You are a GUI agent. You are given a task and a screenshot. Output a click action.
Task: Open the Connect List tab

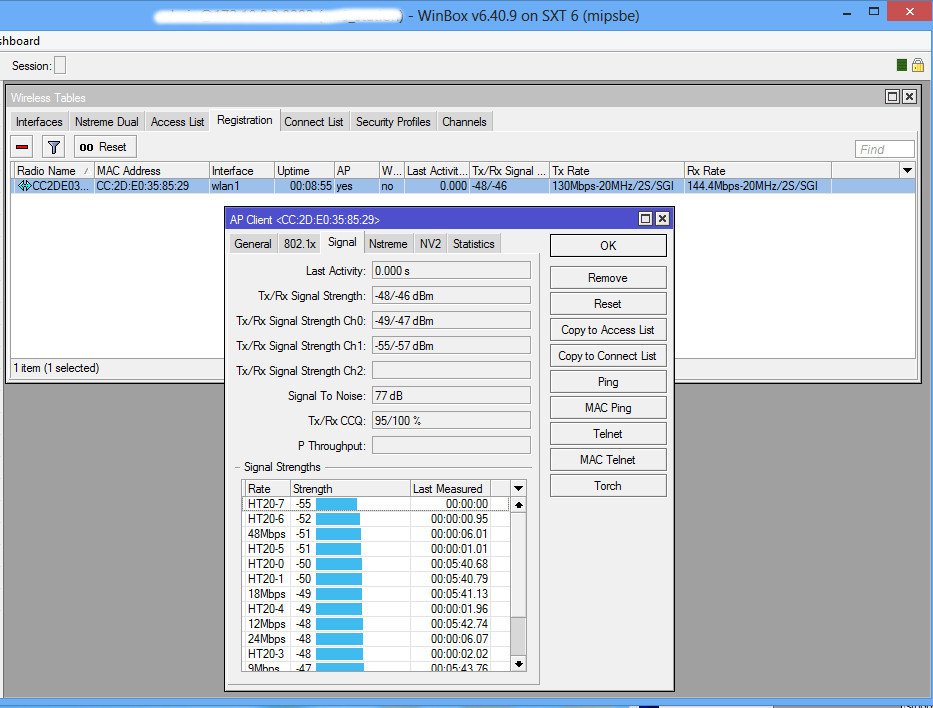pyautogui.click(x=314, y=122)
